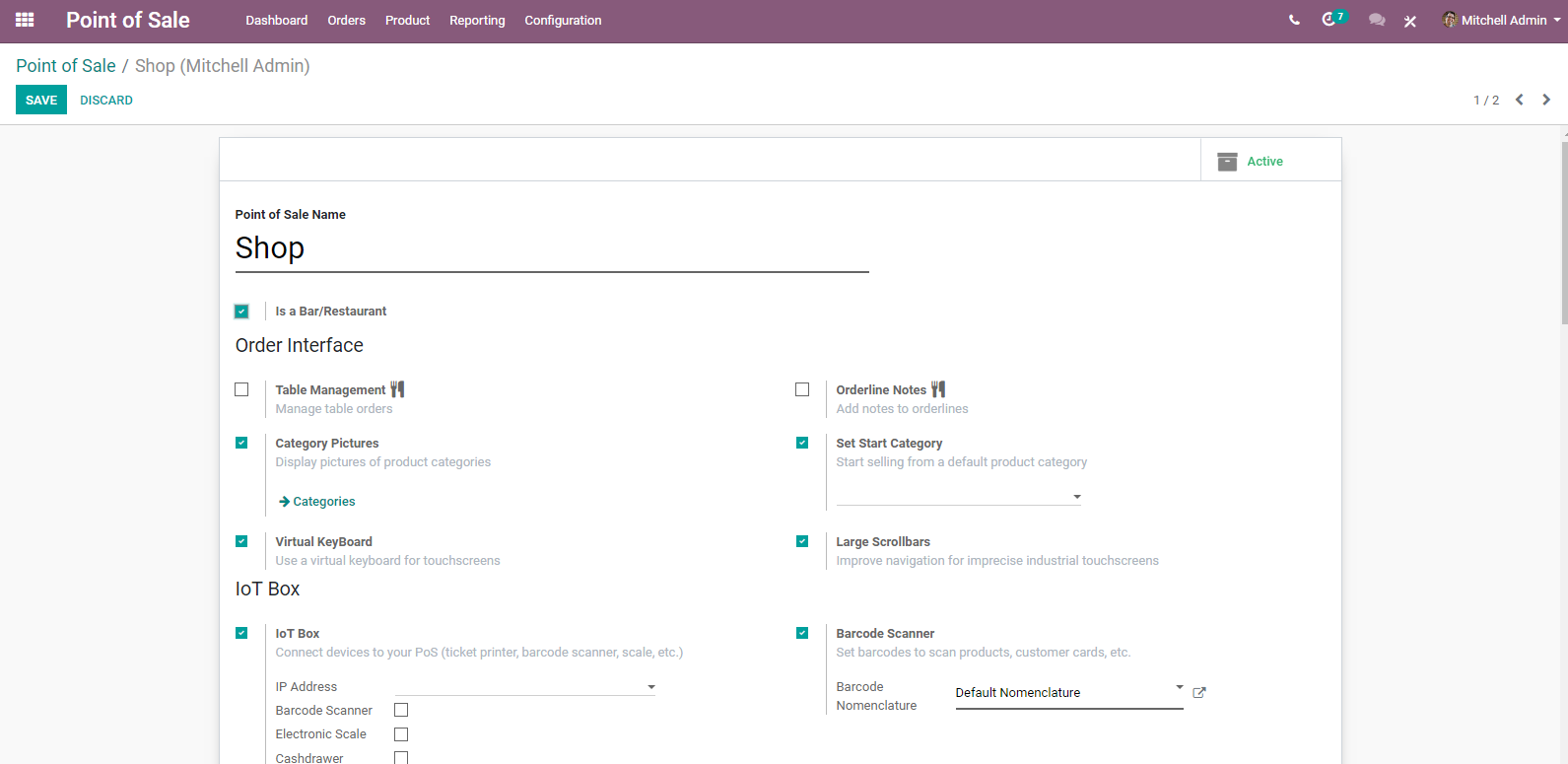
Task: Click 'Use a virtual keyboard for touchscreens' text
Action: (x=388, y=561)
